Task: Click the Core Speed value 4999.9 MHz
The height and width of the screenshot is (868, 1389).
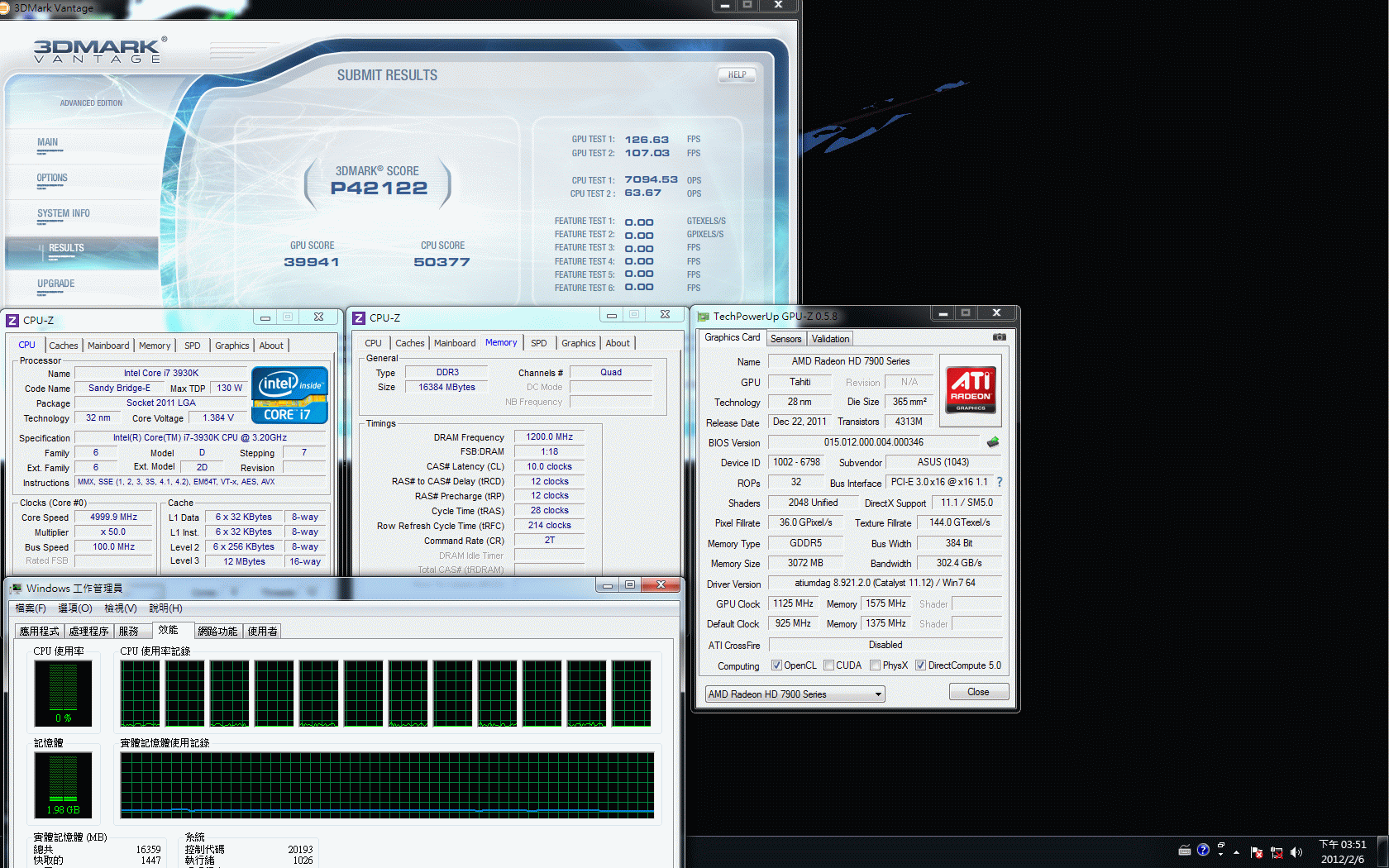Action: 114,517
